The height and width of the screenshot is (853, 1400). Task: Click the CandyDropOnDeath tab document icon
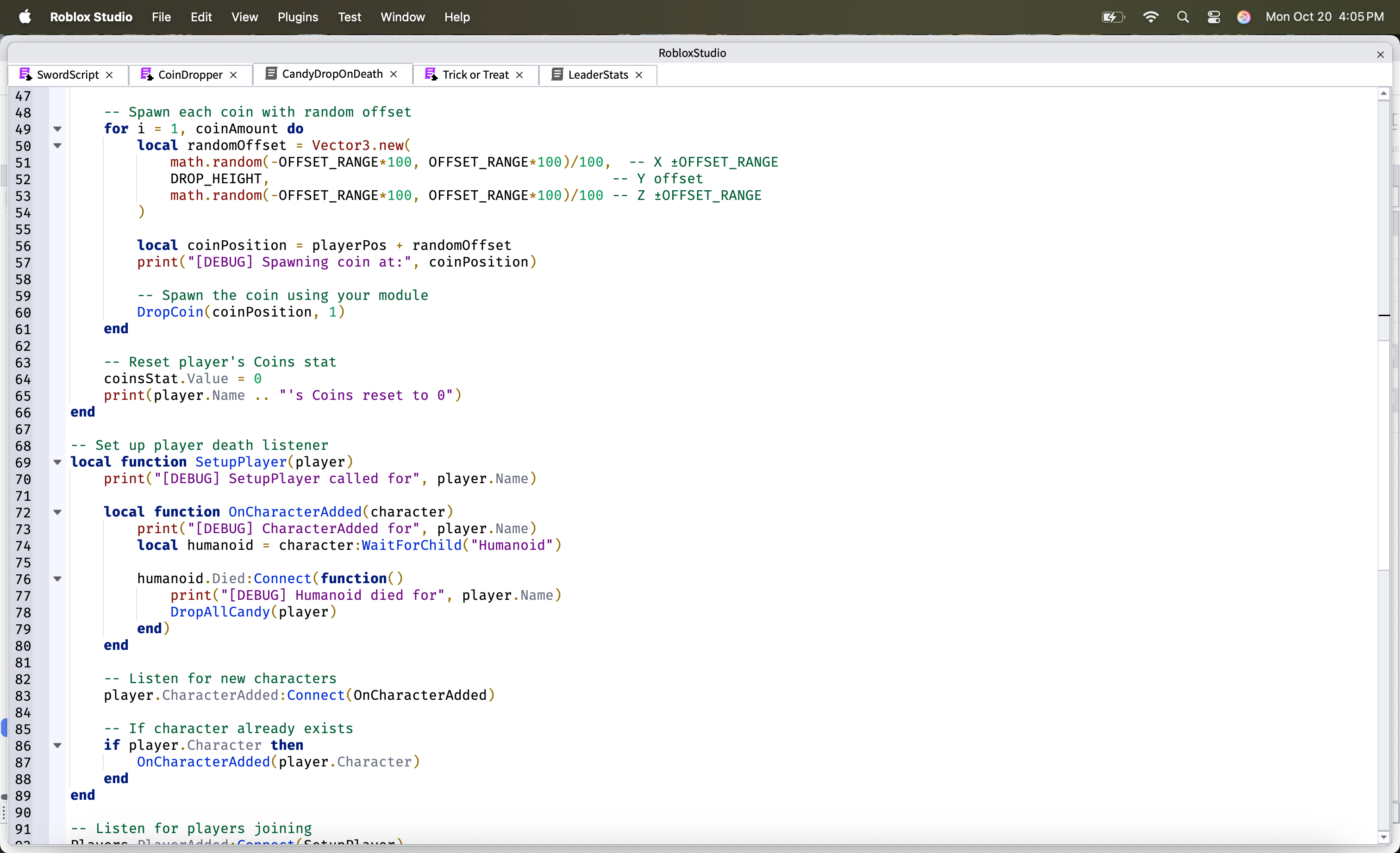point(271,74)
